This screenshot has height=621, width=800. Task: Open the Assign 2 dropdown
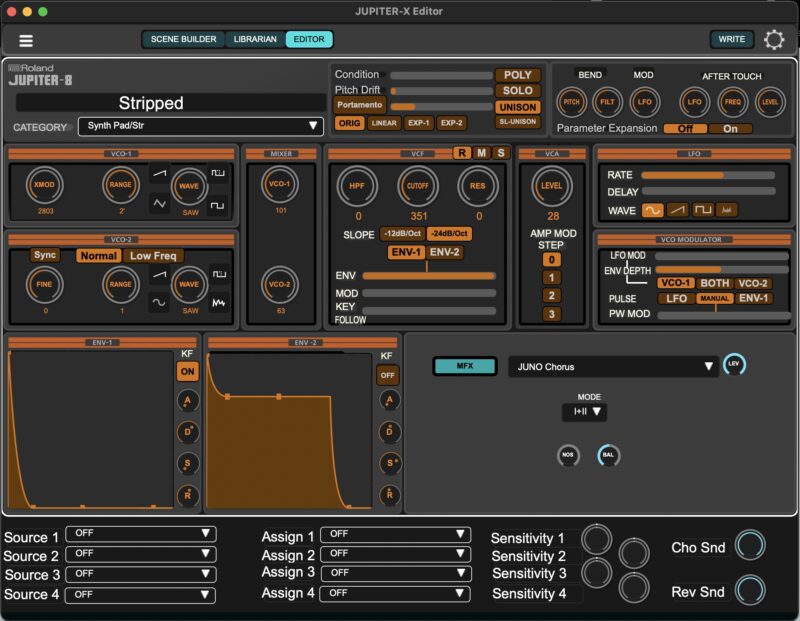[395, 553]
